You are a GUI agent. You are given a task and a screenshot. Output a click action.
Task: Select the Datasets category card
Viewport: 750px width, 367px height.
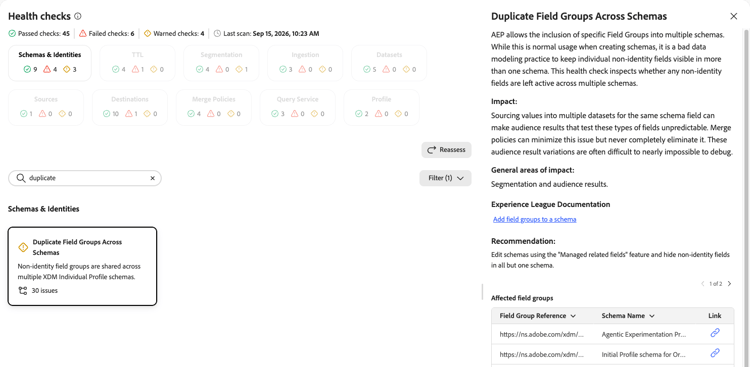pyautogui.click(x=389, y=63)
